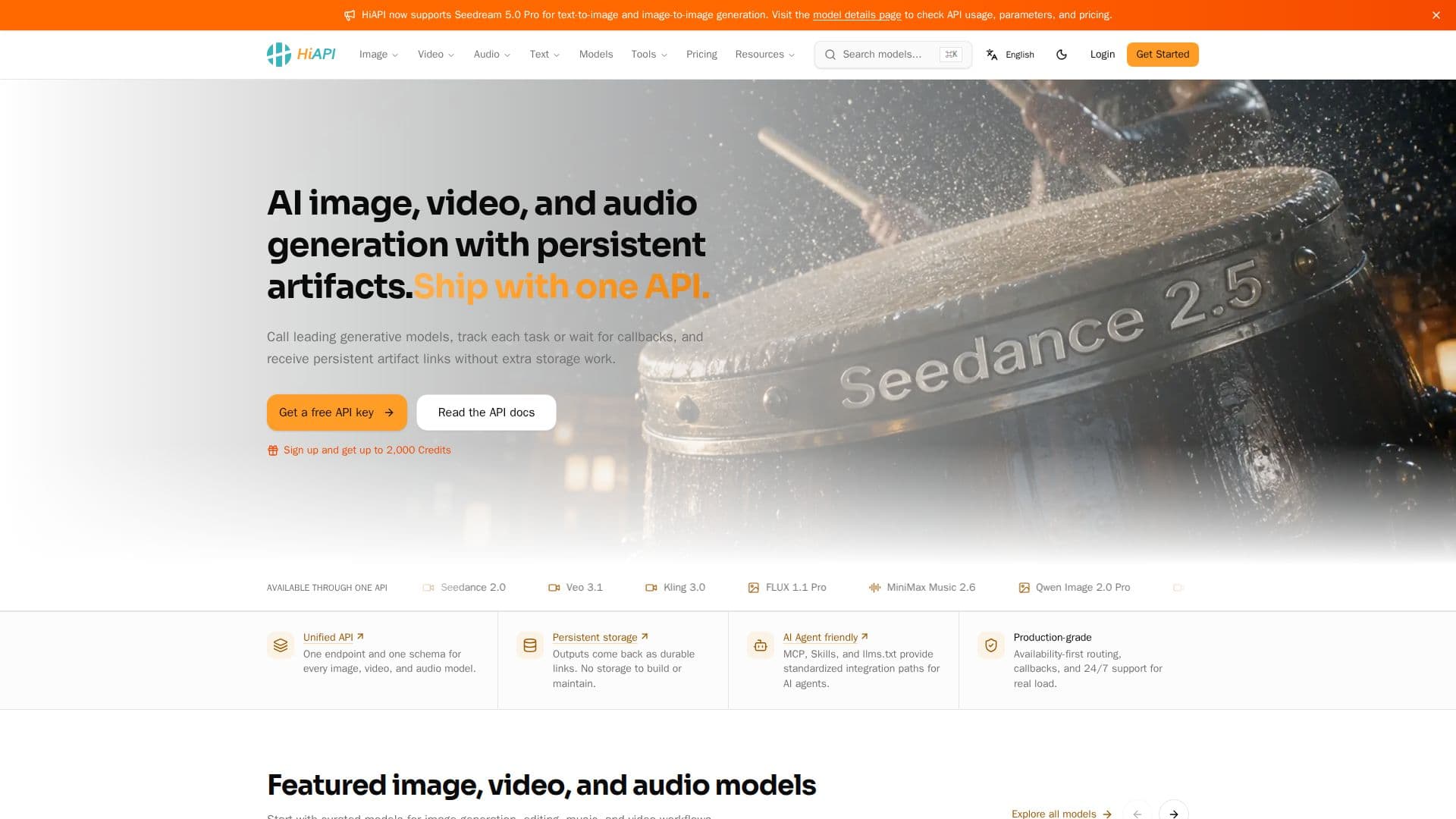1456x819 pixels.
Task: Click the waveform icon beside MiniMax Music
Action: pyautogui.click(x=874, y=588)
